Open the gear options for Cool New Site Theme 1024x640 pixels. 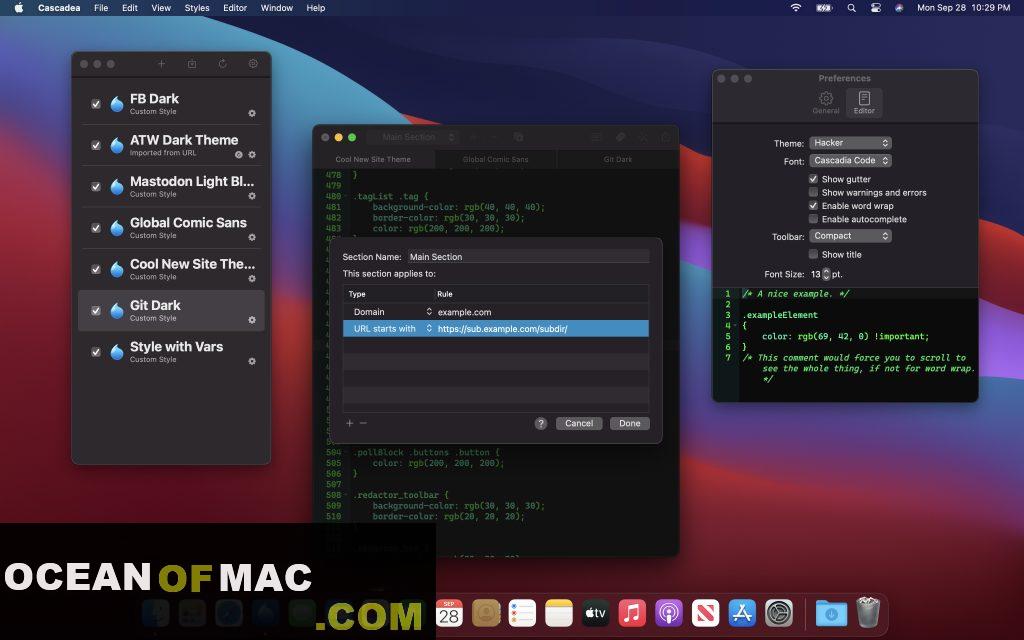[x=252, y=279]
